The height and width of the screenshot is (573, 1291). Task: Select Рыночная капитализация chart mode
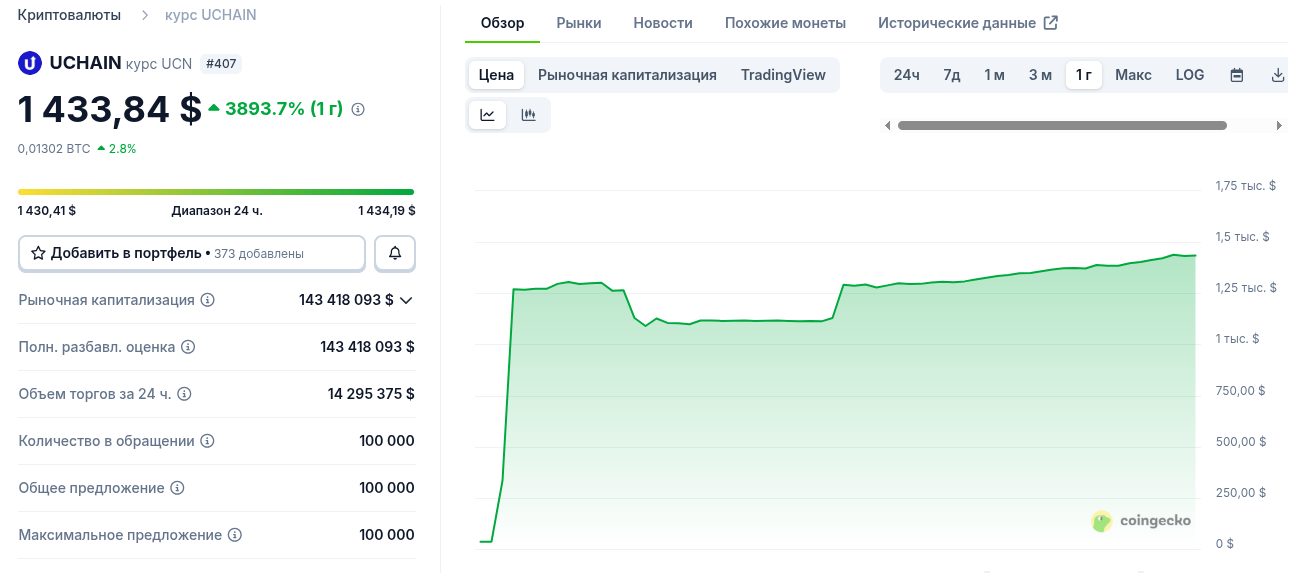(x=627, y=75)
